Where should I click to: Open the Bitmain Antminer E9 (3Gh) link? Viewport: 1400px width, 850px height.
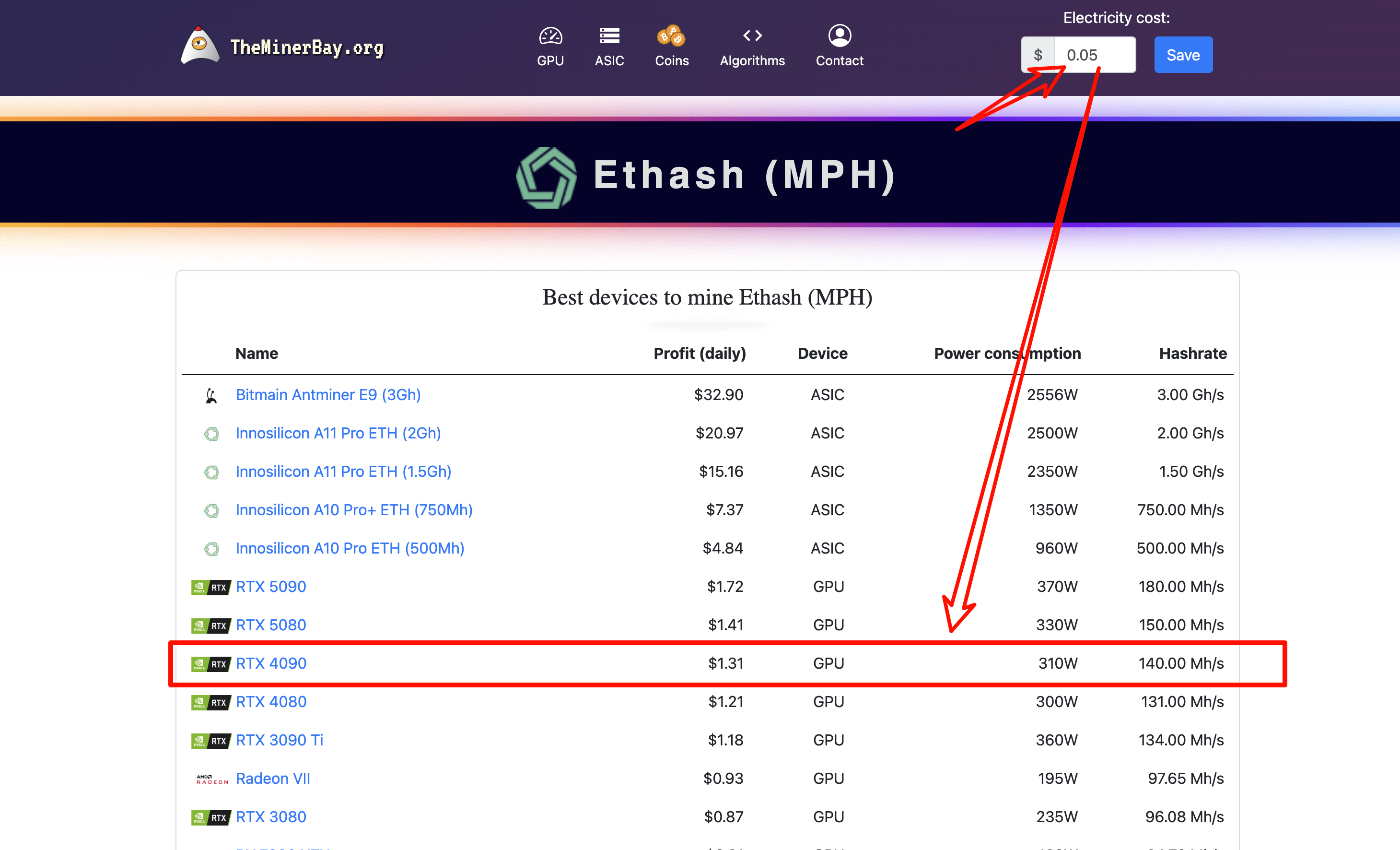point(328,395)
